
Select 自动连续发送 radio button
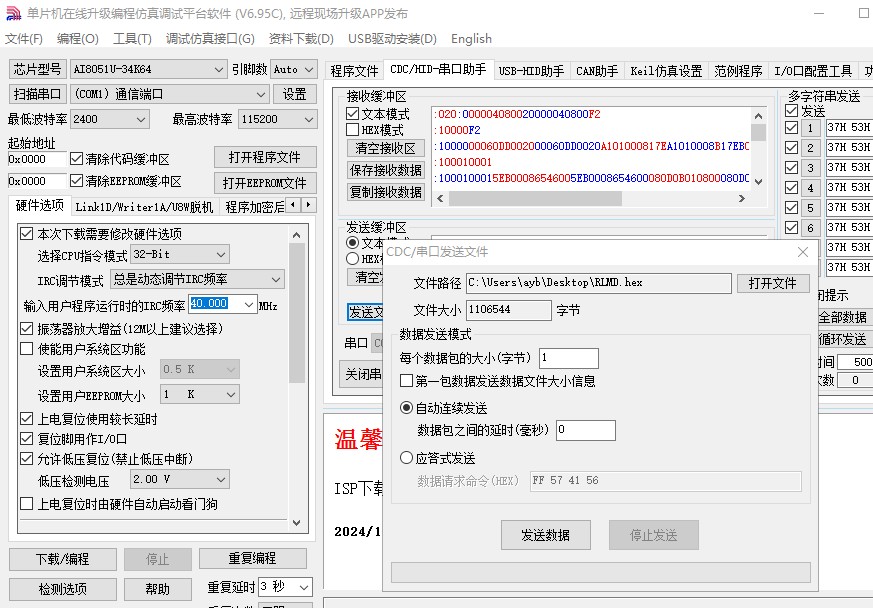(x=406, y=408)
